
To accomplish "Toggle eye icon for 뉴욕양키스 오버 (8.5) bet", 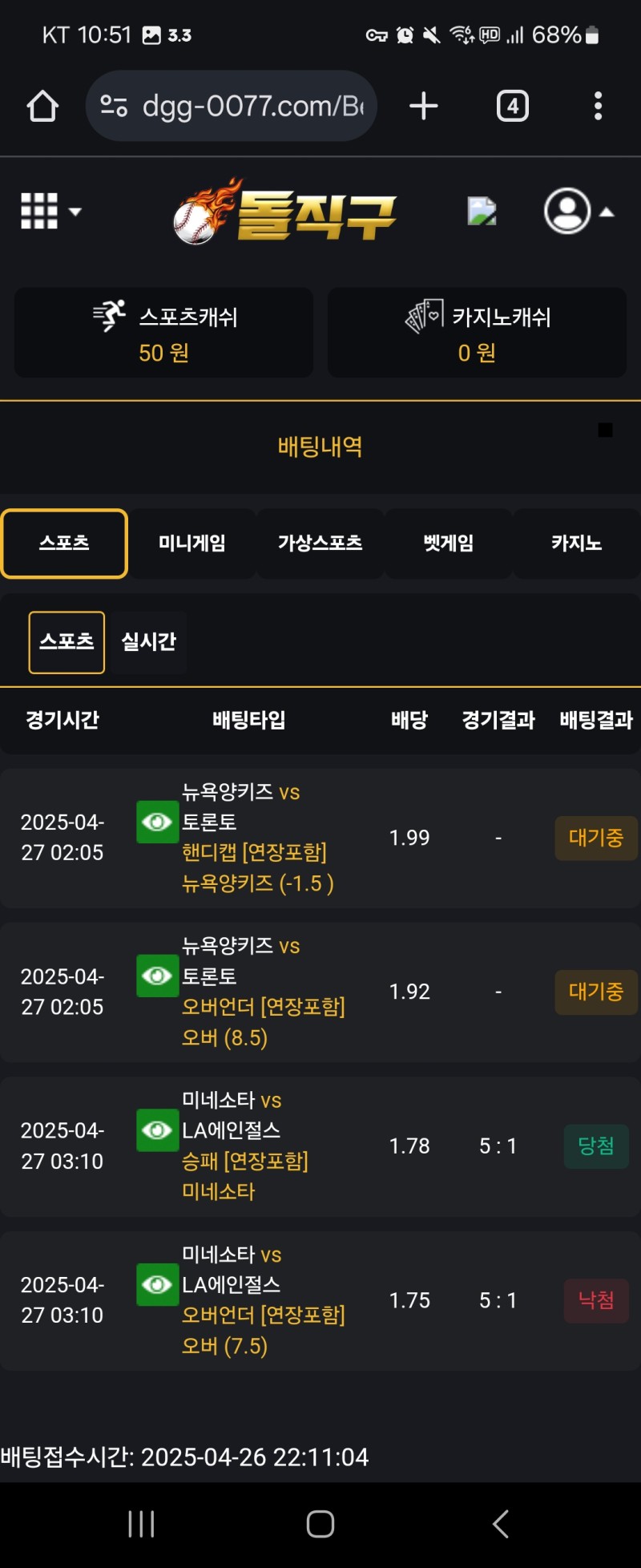I will [157, 976].
